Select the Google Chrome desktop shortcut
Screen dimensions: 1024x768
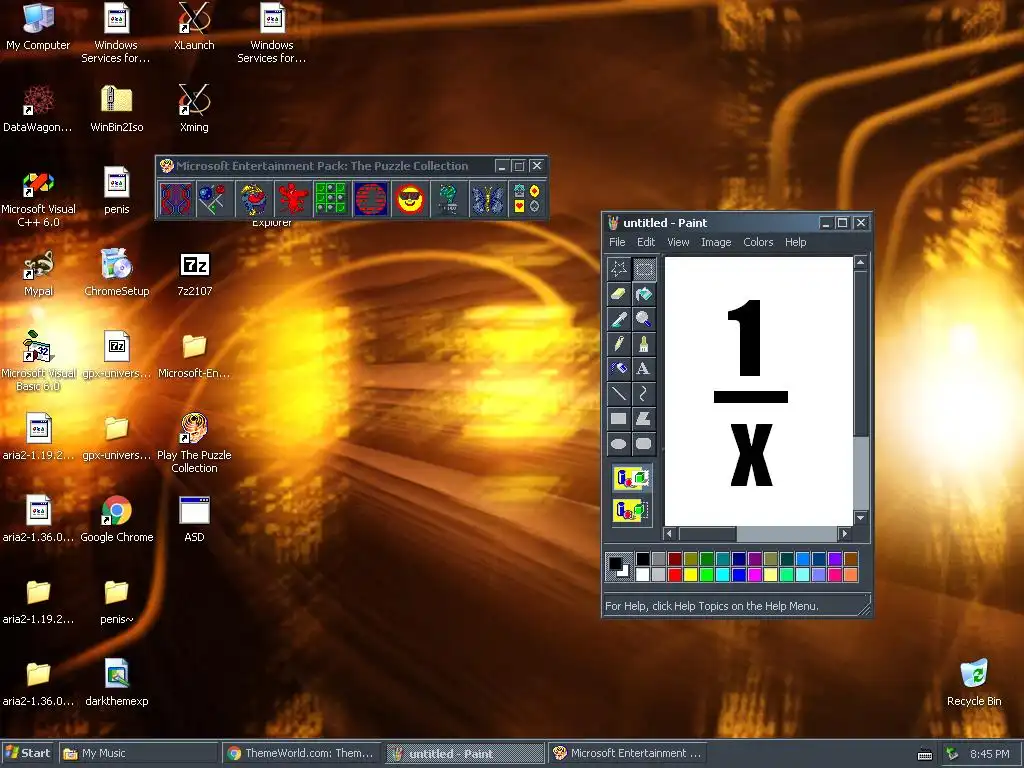point(116,519)
